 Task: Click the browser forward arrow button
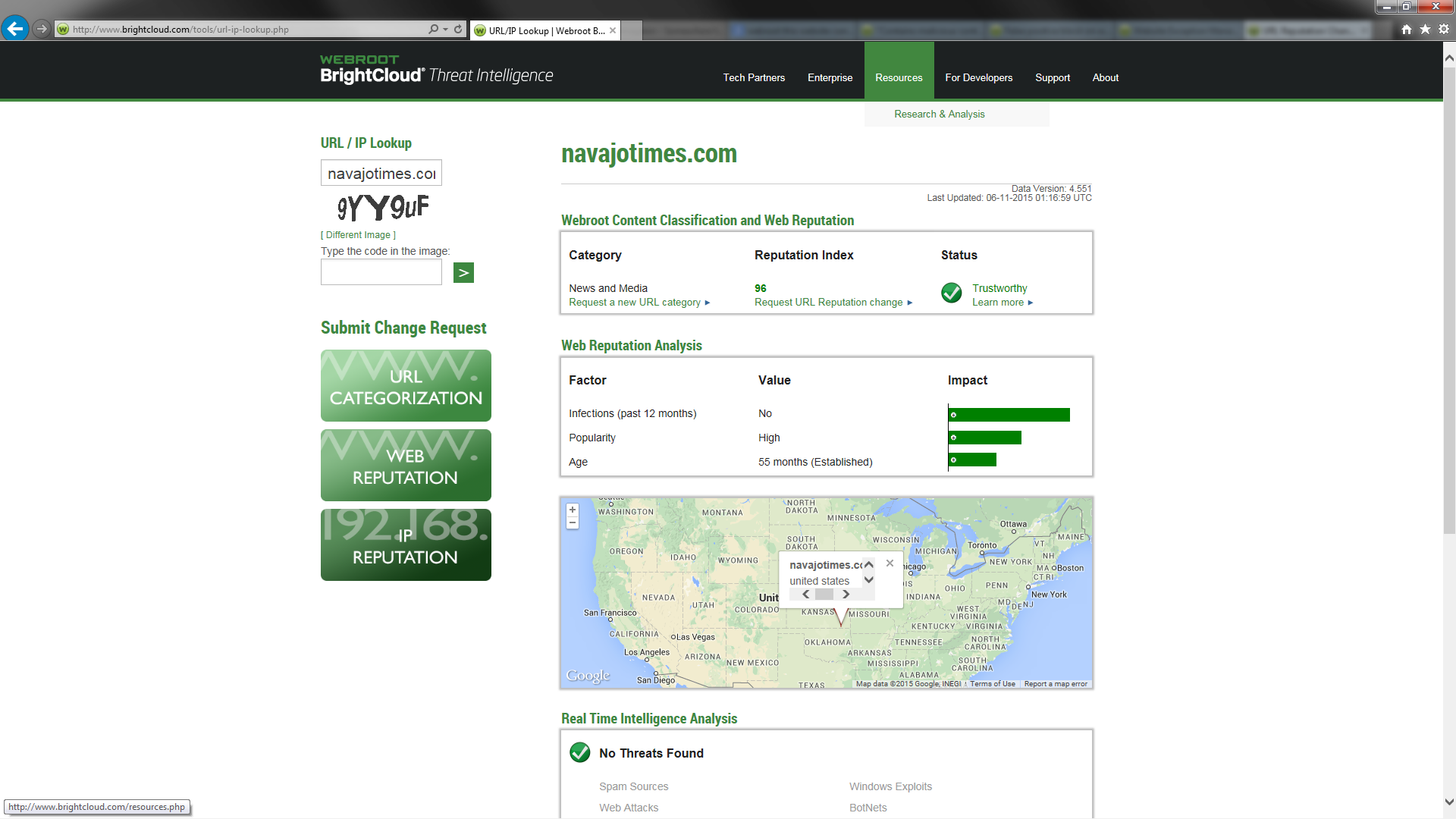(x=42, y=29)
